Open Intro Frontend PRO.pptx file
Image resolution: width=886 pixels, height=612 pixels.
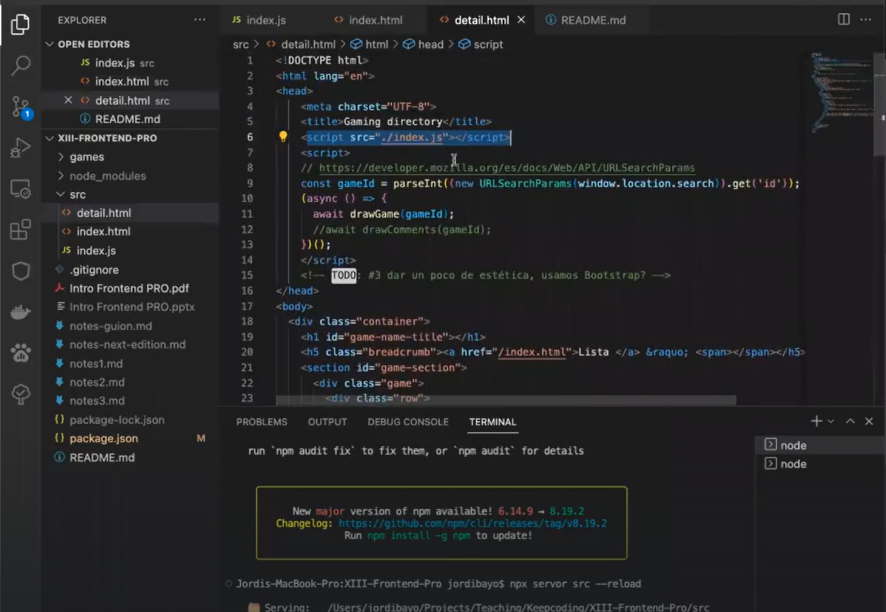132,307
